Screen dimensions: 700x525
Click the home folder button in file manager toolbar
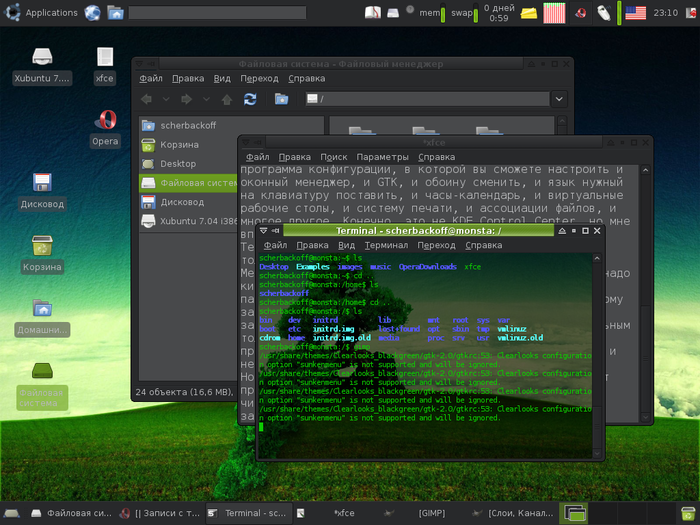tap(281, 99)
